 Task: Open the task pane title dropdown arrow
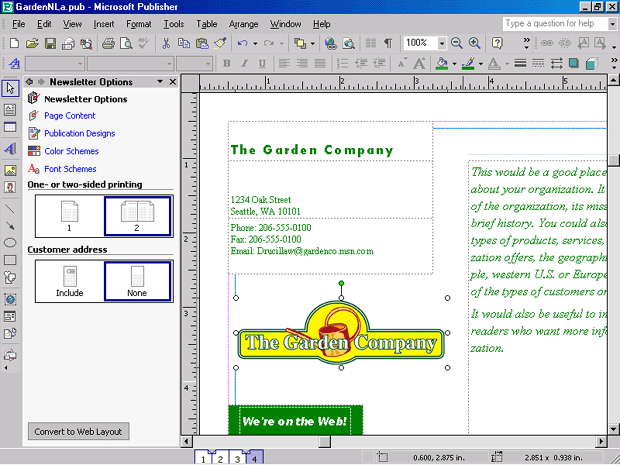pos(160,81)
